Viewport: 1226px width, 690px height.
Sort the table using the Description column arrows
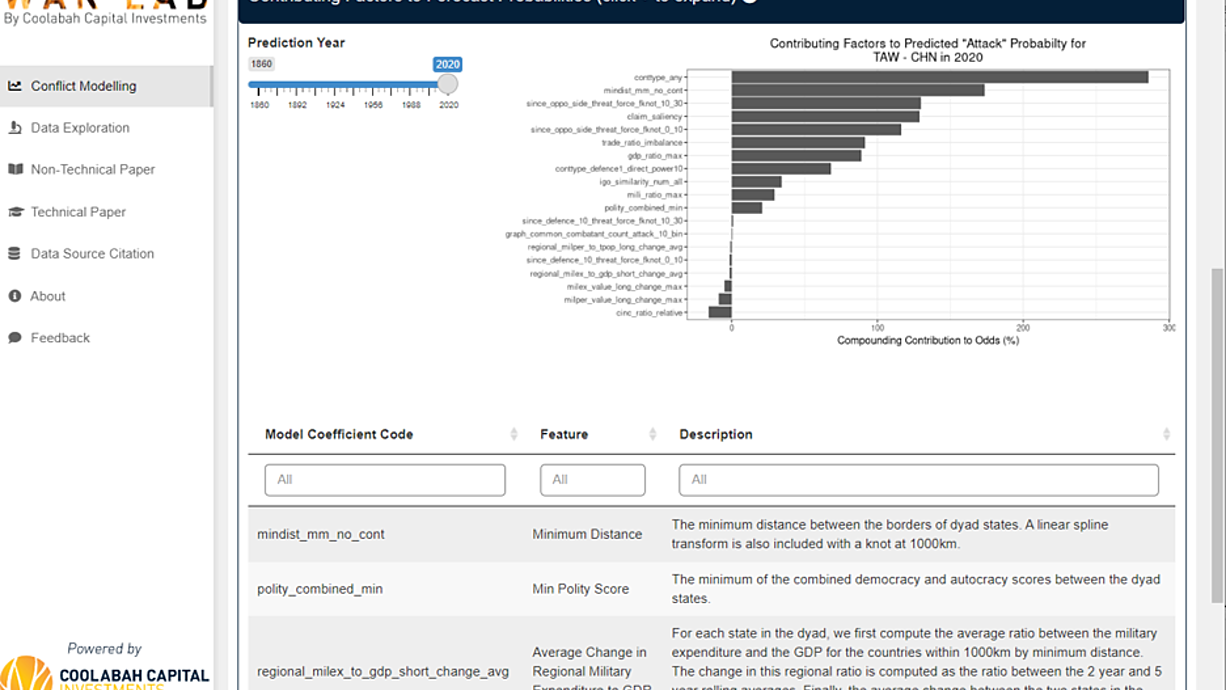tap(1166, 434)
